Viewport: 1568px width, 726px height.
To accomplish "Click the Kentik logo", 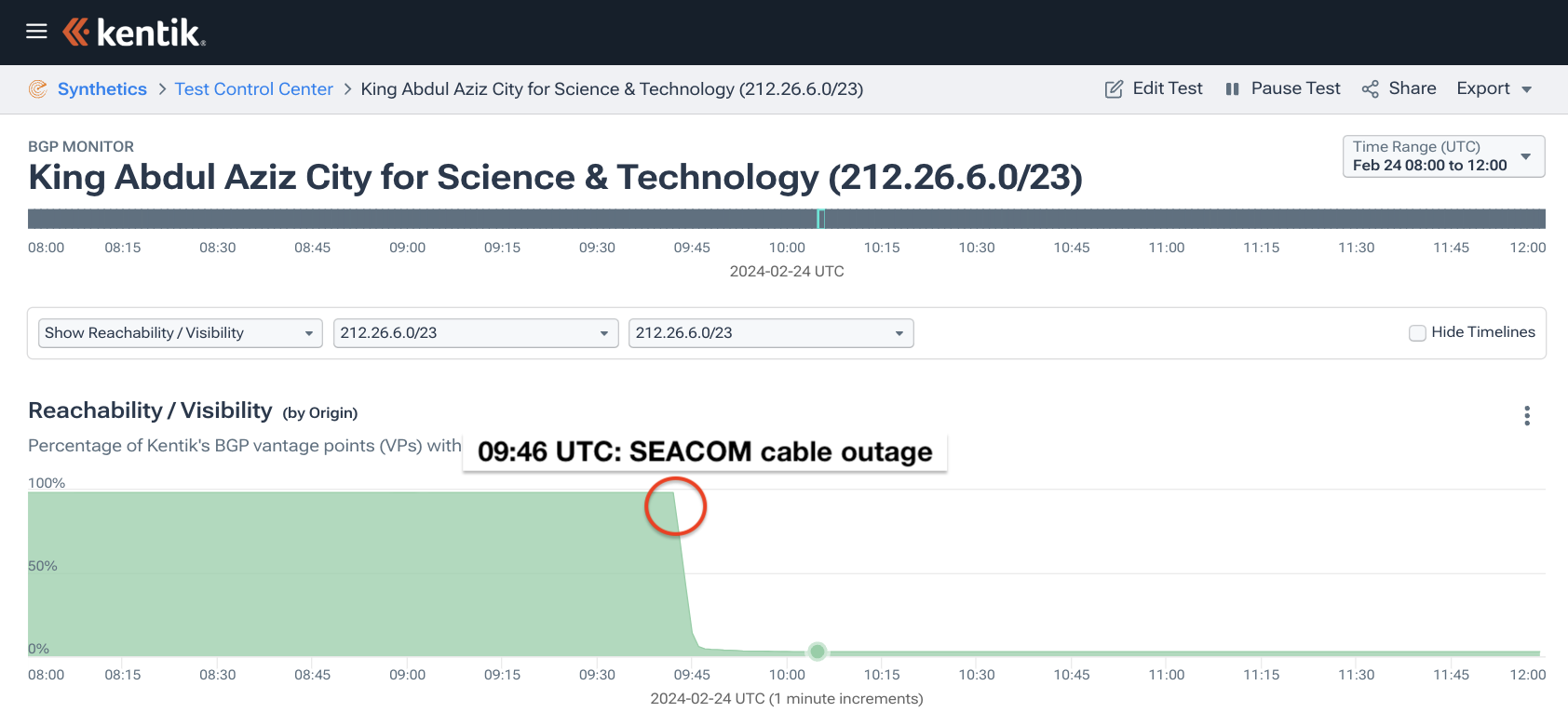I will tap(134, 33).
